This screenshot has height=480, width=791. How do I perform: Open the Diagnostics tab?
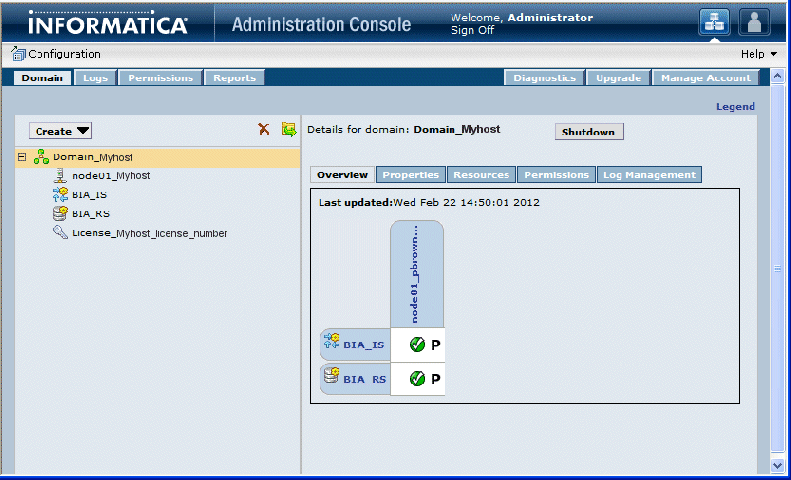point(544,78)
